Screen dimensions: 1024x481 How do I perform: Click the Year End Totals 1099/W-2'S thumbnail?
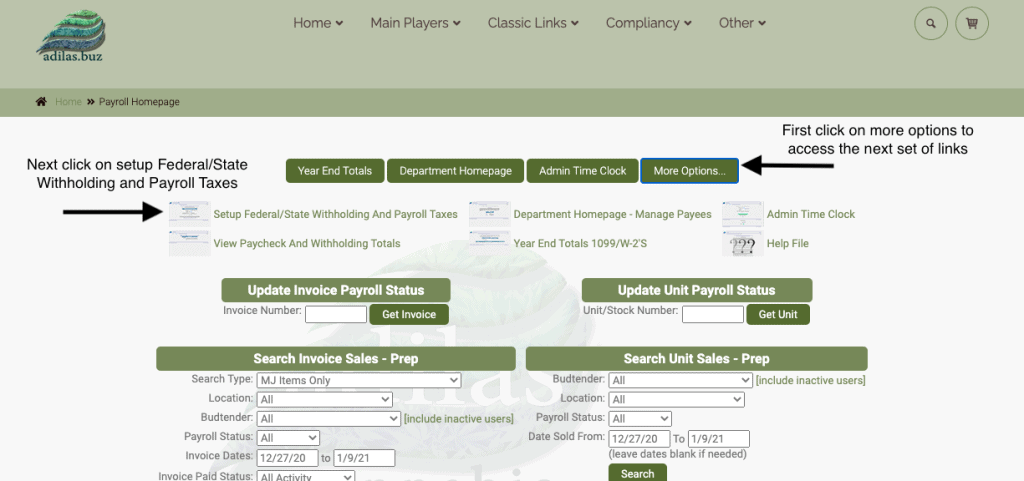tap(490, 243)
